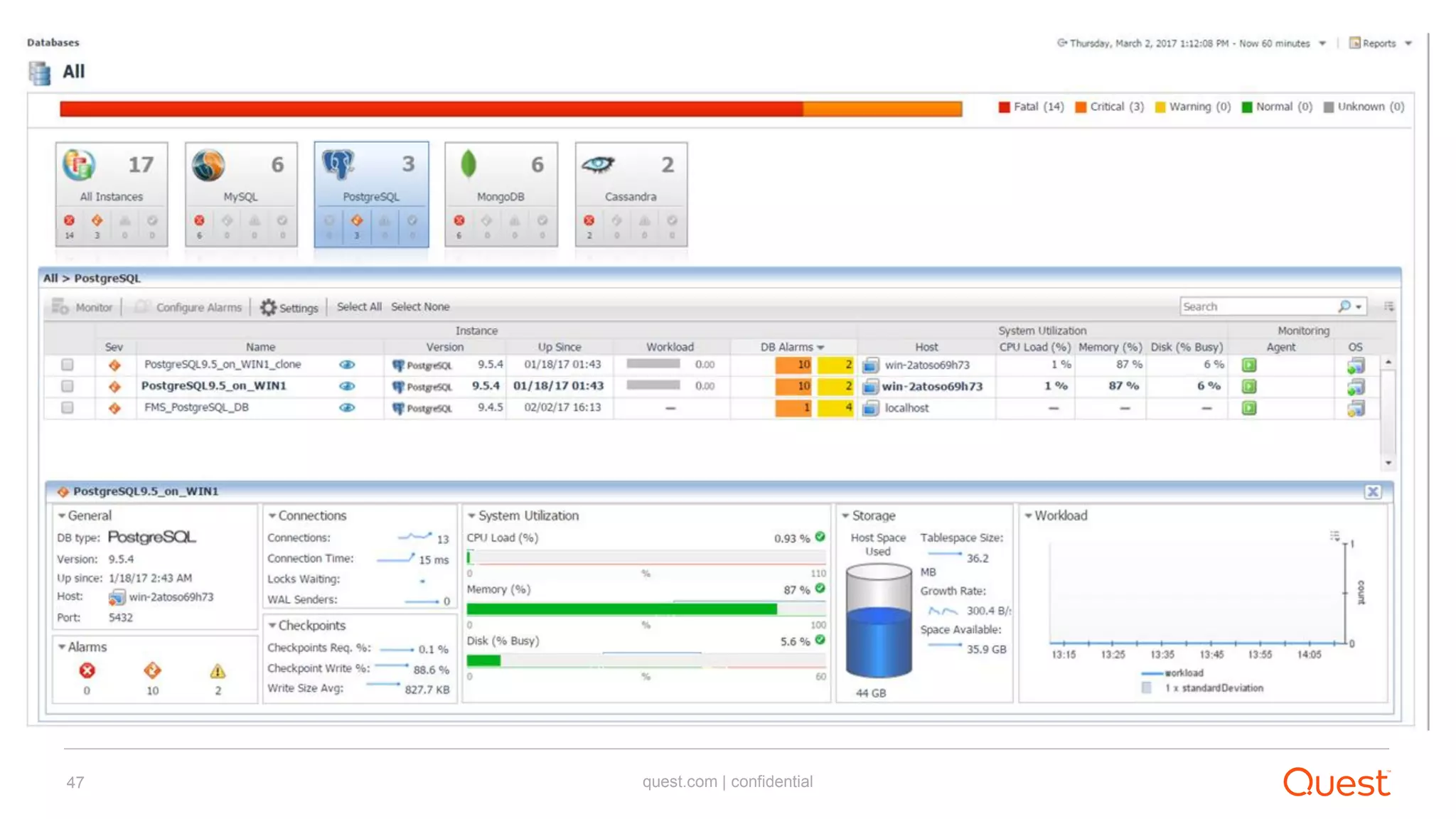Click the All Instances database icon
The height and width of the screenshot is (819, 1456).
pyautogui.click(x=78, y=164)
